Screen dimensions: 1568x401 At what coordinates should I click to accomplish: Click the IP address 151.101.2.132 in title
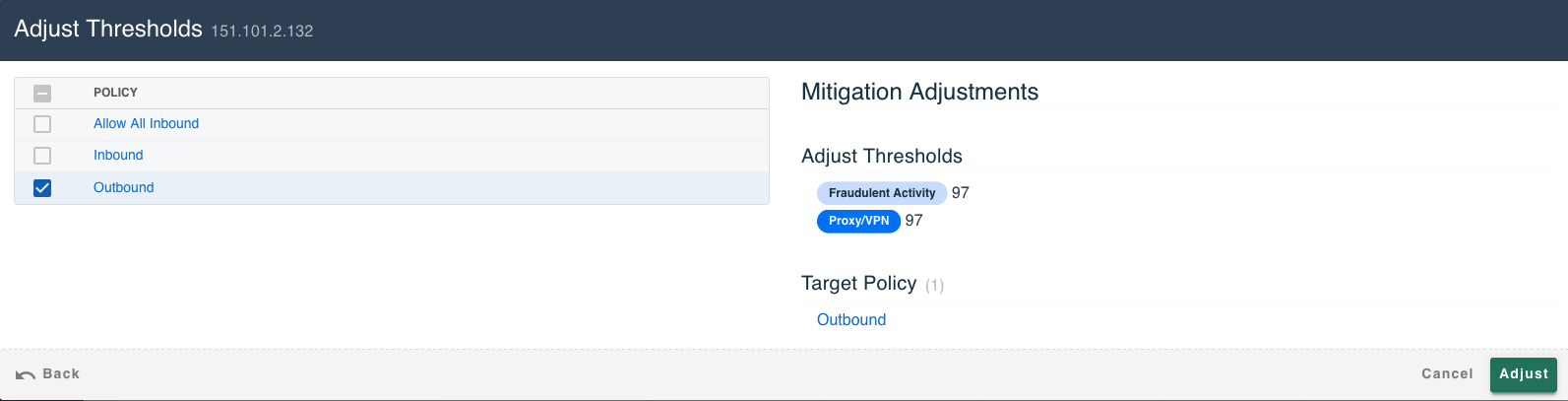(262, 32)
